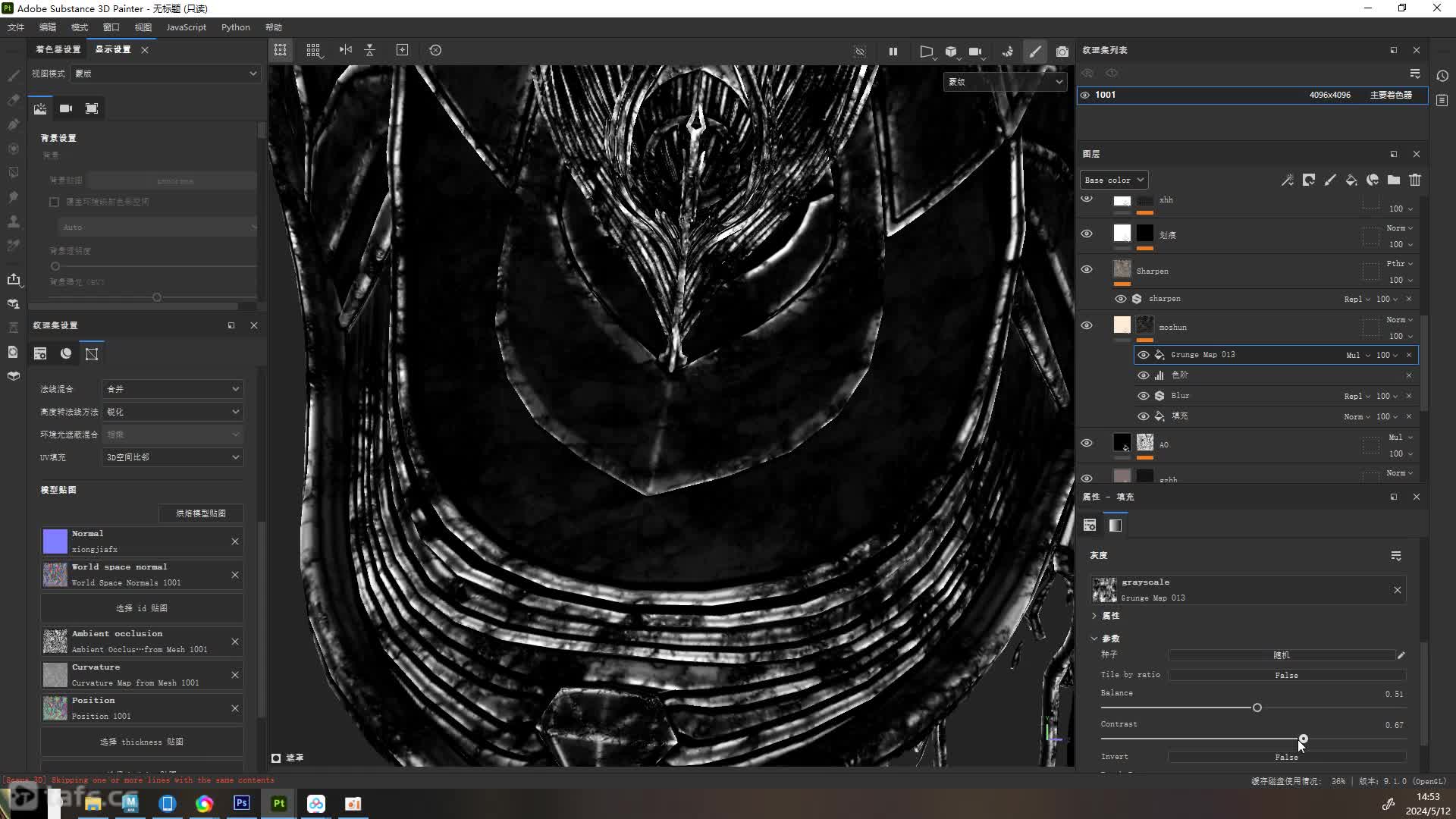Viewport: 1456px width, 819px height.
Task: Click the 随机 seed button
Action: [1282, 654]
